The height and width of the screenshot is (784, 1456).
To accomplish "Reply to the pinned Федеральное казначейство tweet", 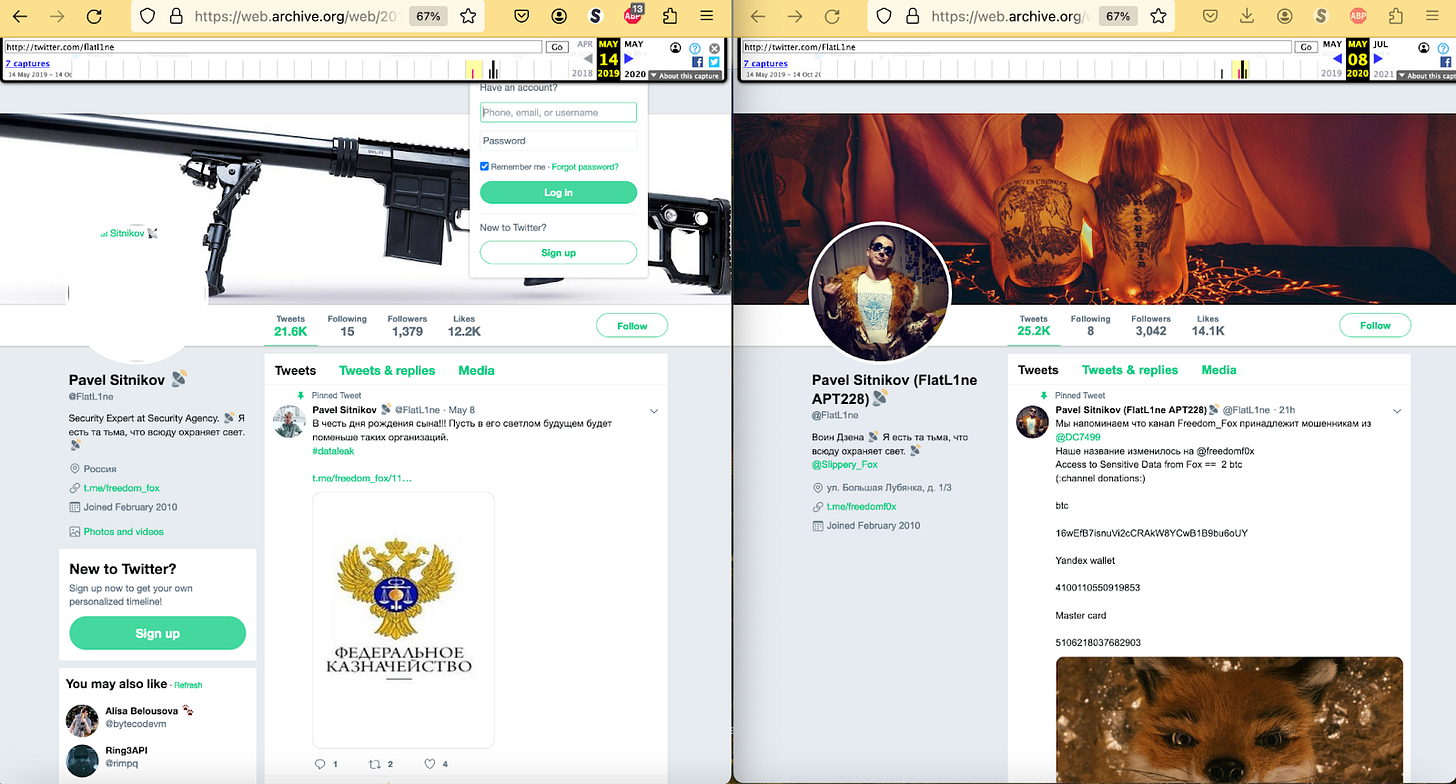I will (x=320, y=764).
